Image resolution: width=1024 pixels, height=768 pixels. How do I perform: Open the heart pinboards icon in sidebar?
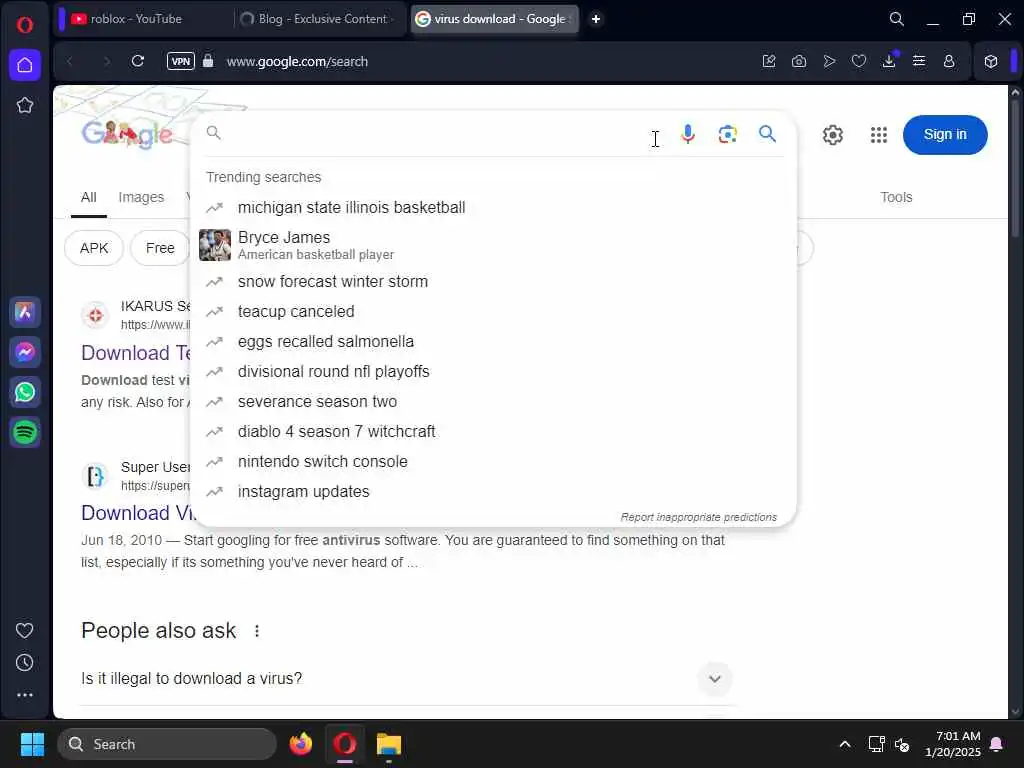pyautogui.click(x=25, y=630)
